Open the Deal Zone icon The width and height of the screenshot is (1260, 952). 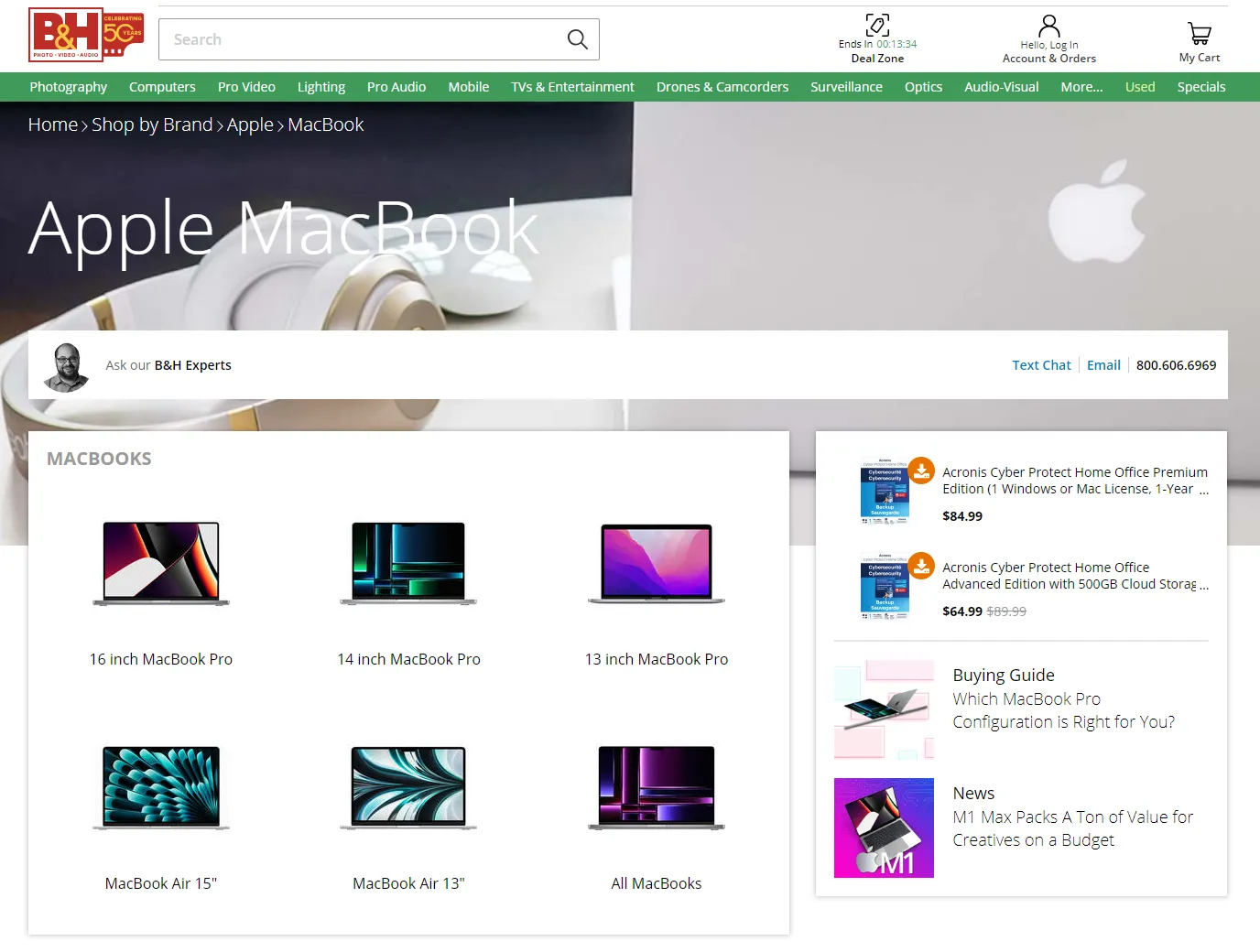877,25
